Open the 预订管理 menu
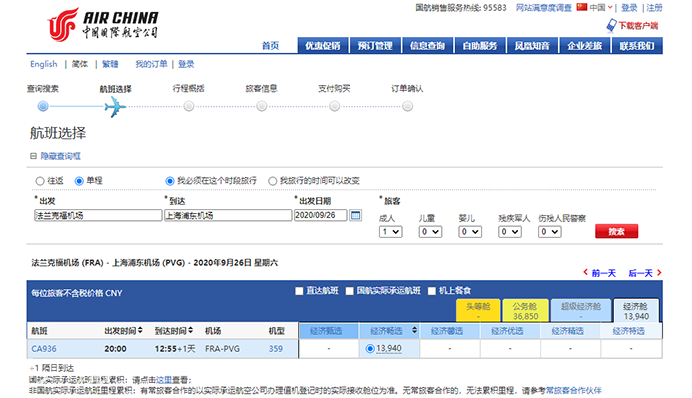The height and width of the screenshot is (398, 692). click(375, 45)
